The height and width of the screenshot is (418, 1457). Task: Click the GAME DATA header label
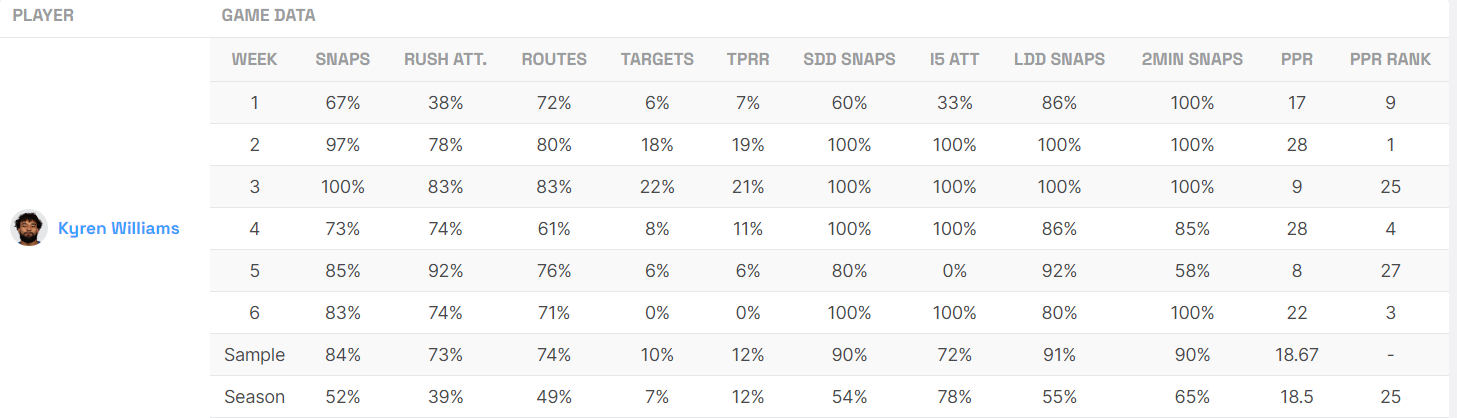[x=270, y=16]
